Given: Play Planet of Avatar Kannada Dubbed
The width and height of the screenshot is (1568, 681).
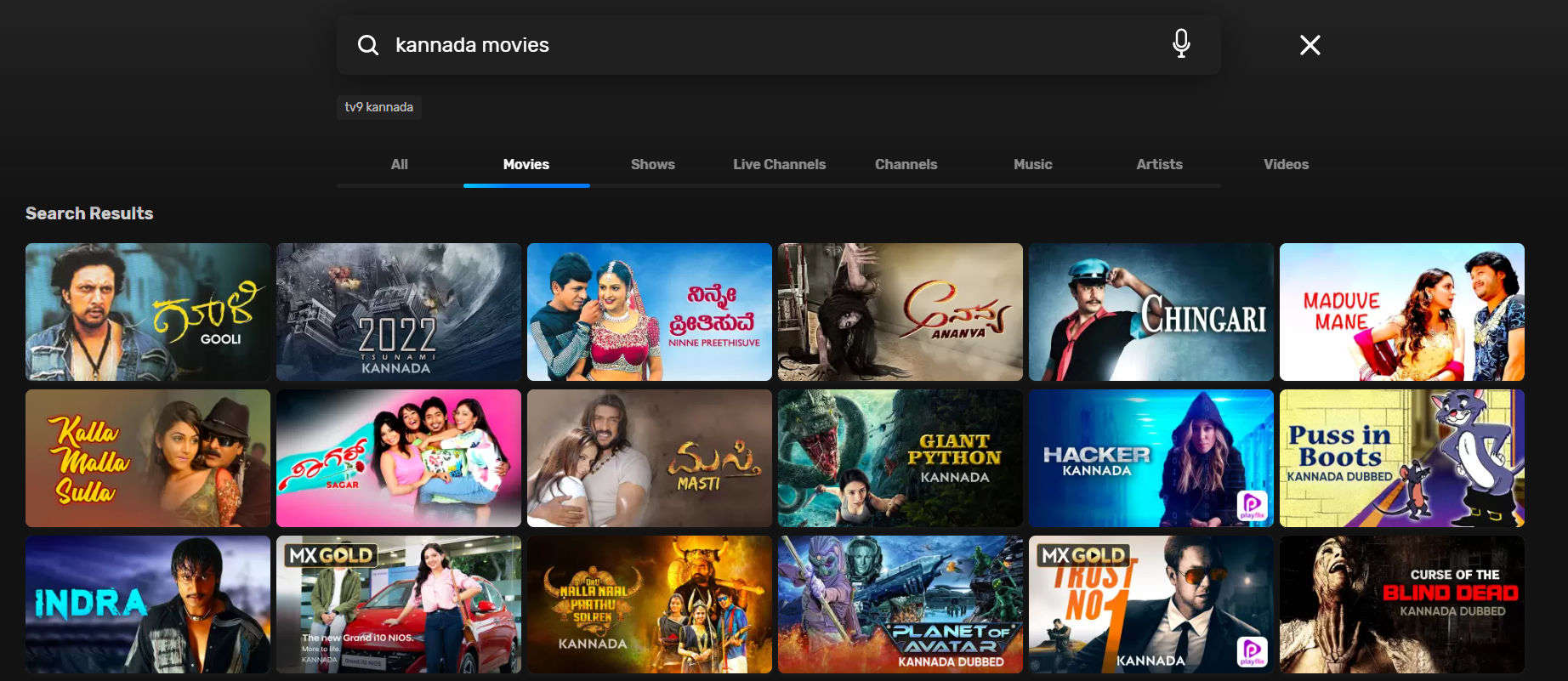Looking at the screenshot, I should point(900,604).
